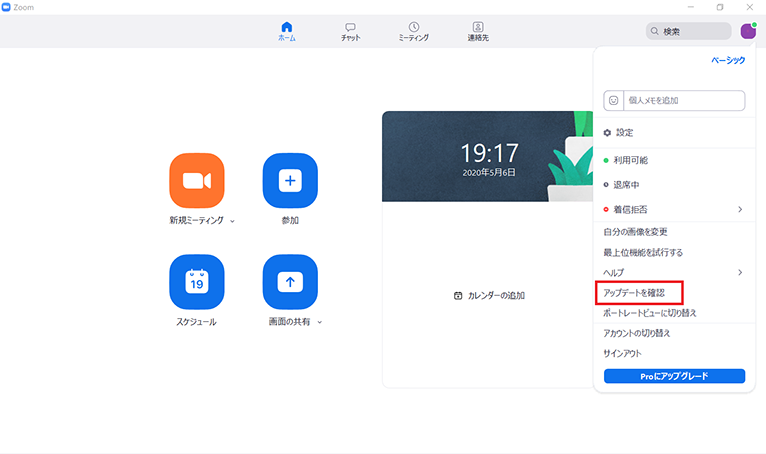Screen dimensions: 766x454
Task: Go to the Home (ホーム) tab
Action: (287, 31)
